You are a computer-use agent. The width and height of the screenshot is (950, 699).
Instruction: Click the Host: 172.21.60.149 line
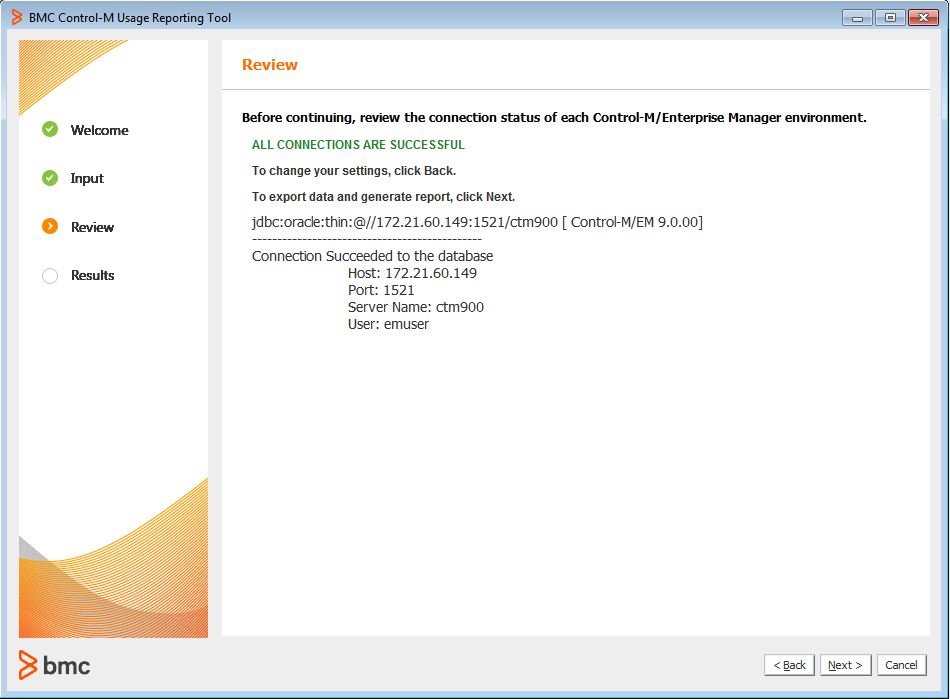pos(412,273)
